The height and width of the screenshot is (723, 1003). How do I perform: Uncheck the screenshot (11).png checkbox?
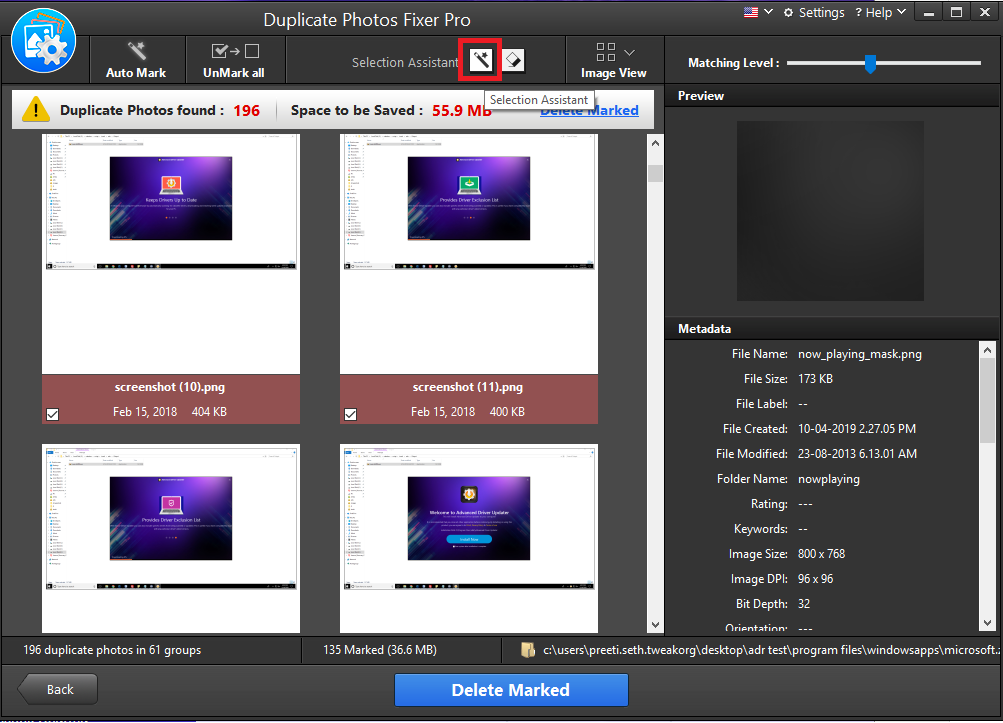351,414
